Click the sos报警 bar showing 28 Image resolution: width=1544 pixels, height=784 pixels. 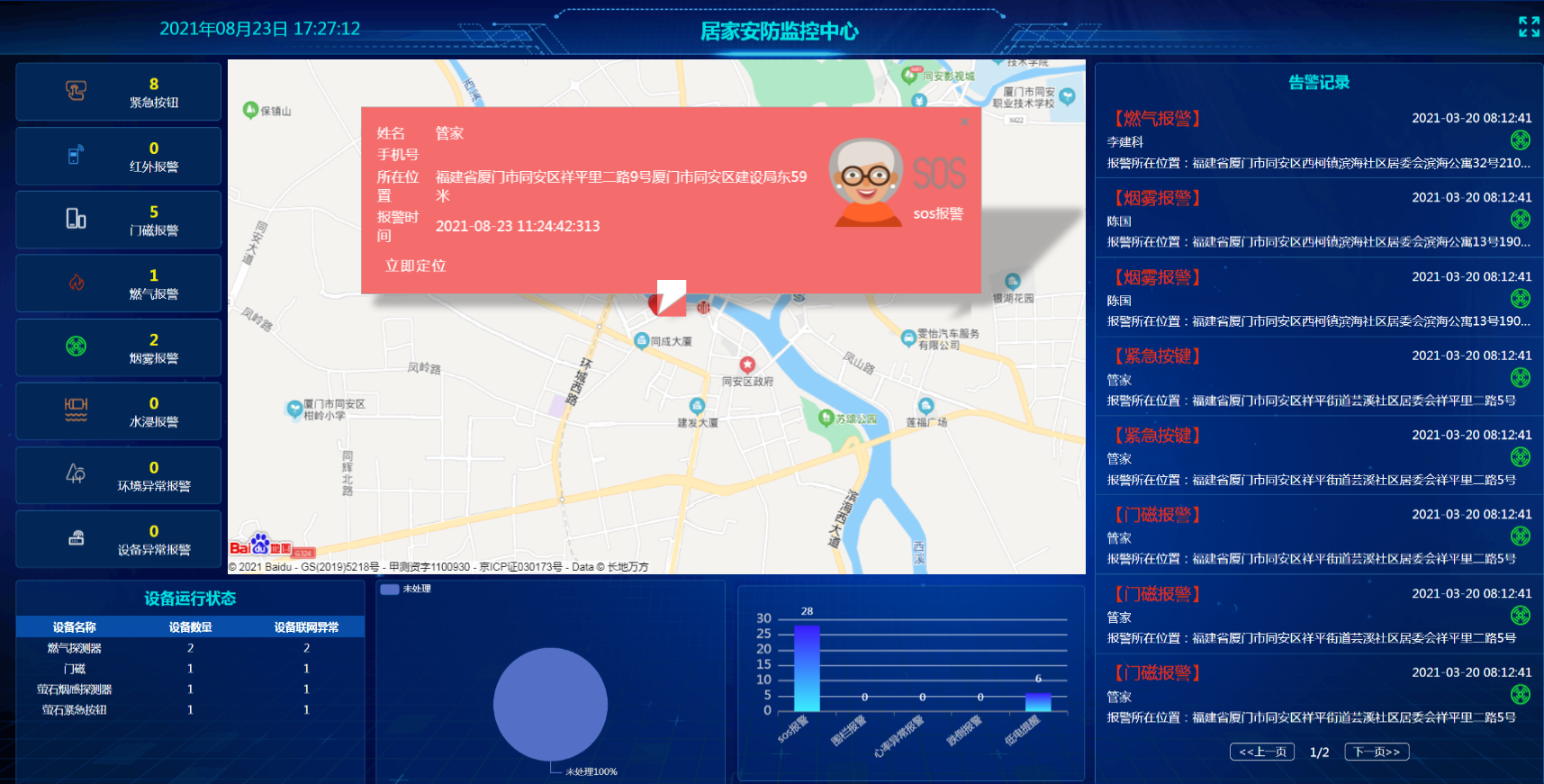tap(807, 668)
